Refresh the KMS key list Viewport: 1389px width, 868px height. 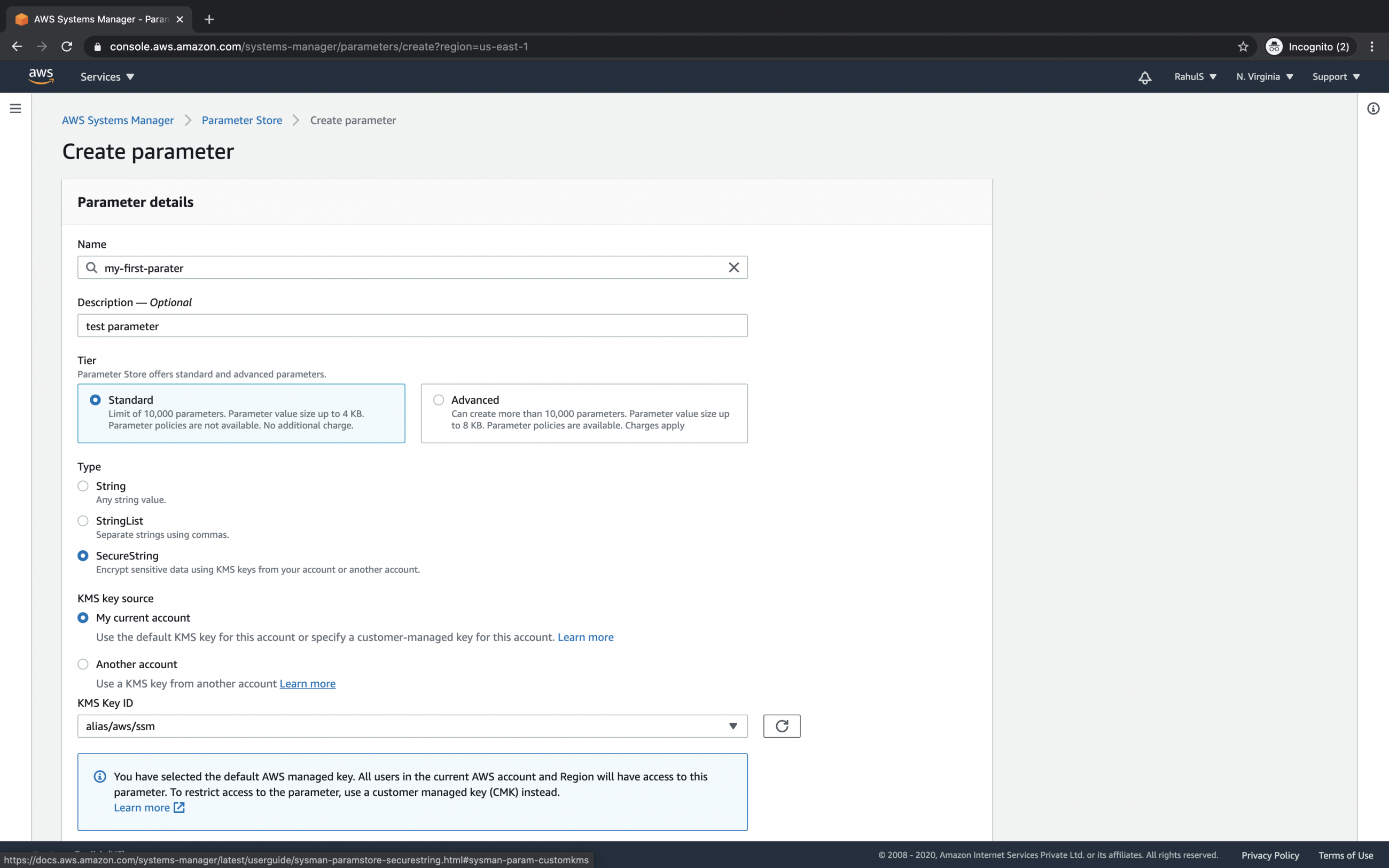pyautogui.click(x=781, y=726)
